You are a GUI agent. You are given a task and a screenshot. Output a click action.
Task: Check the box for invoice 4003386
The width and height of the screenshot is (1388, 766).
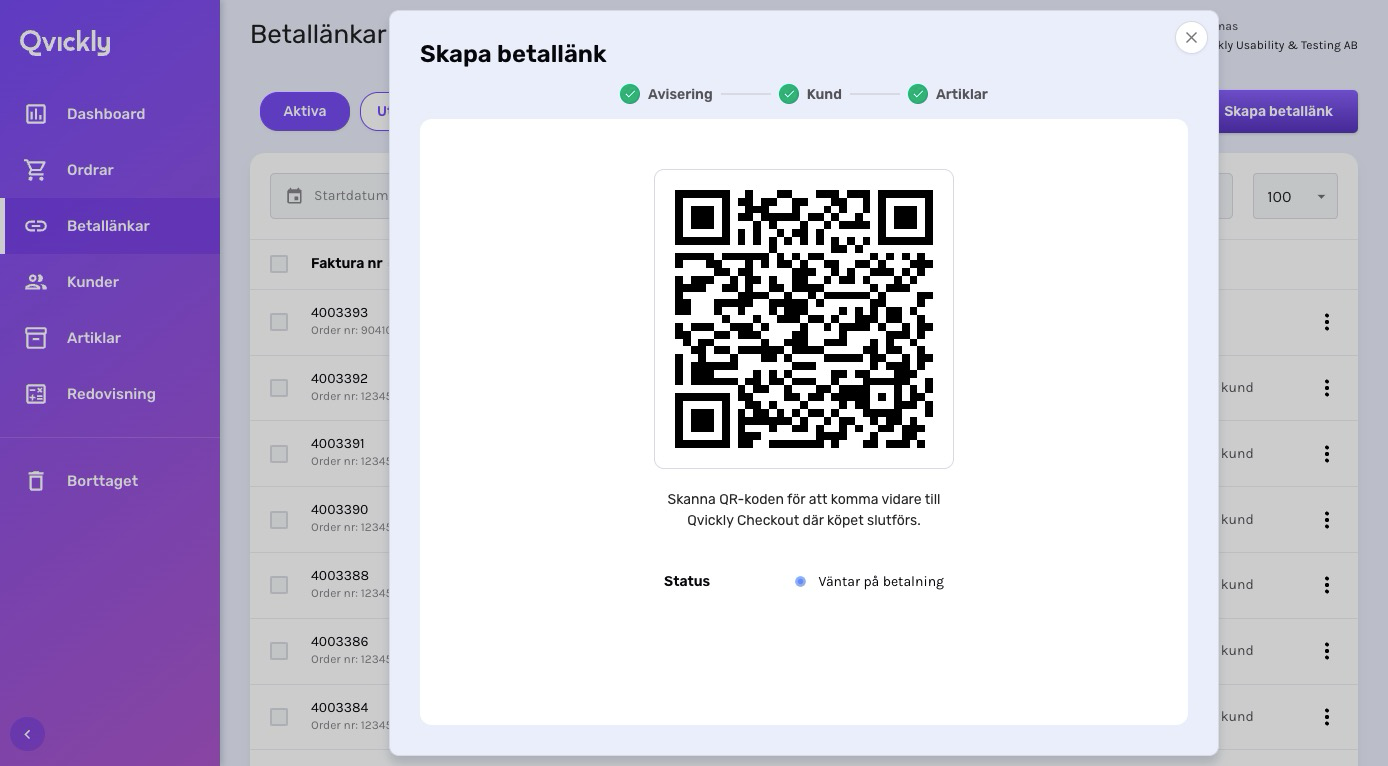tap(279, 651)
